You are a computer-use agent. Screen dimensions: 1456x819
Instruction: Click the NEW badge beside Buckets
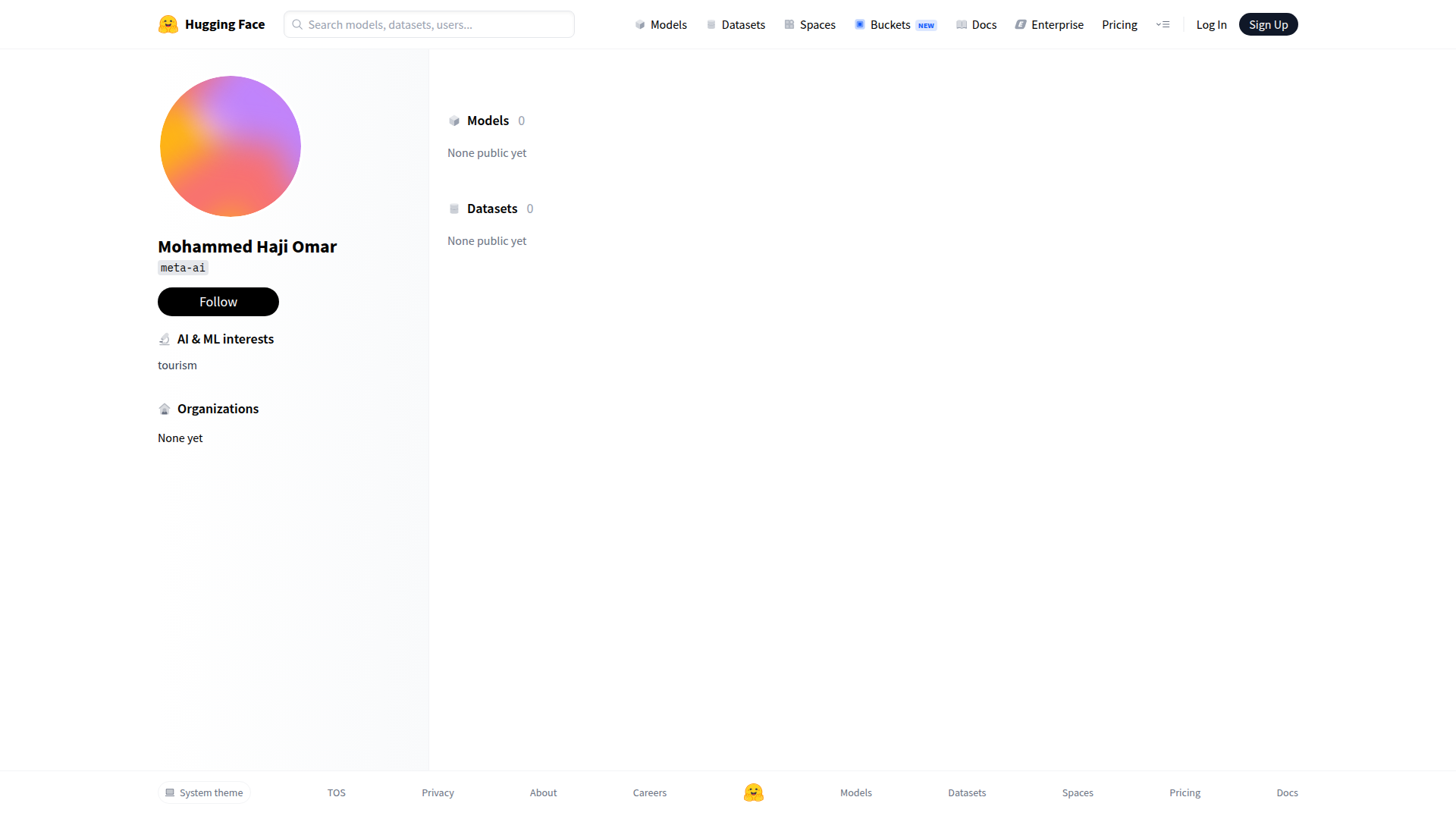[926, 26]
